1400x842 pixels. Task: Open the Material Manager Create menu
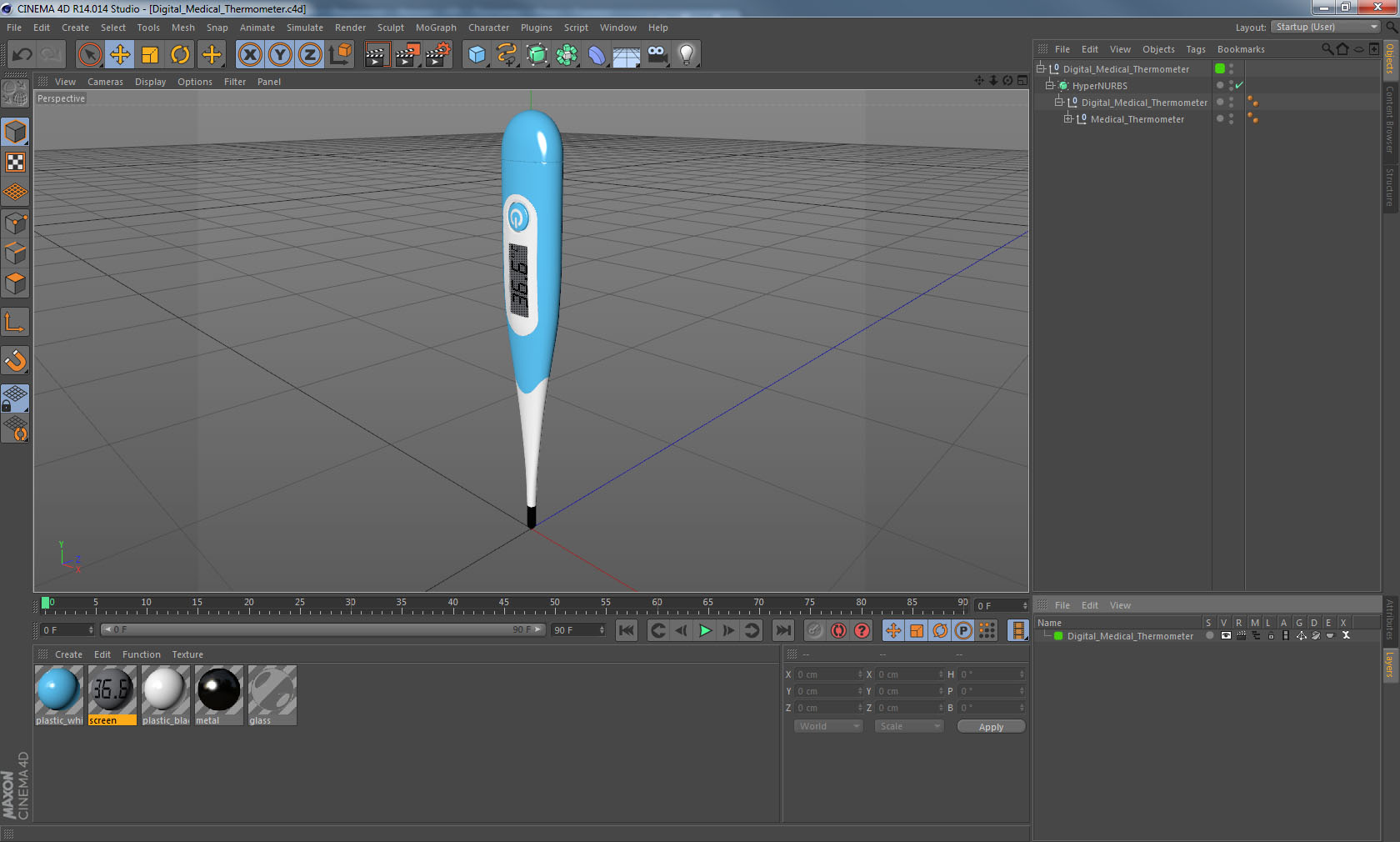(x=68, y=654)
